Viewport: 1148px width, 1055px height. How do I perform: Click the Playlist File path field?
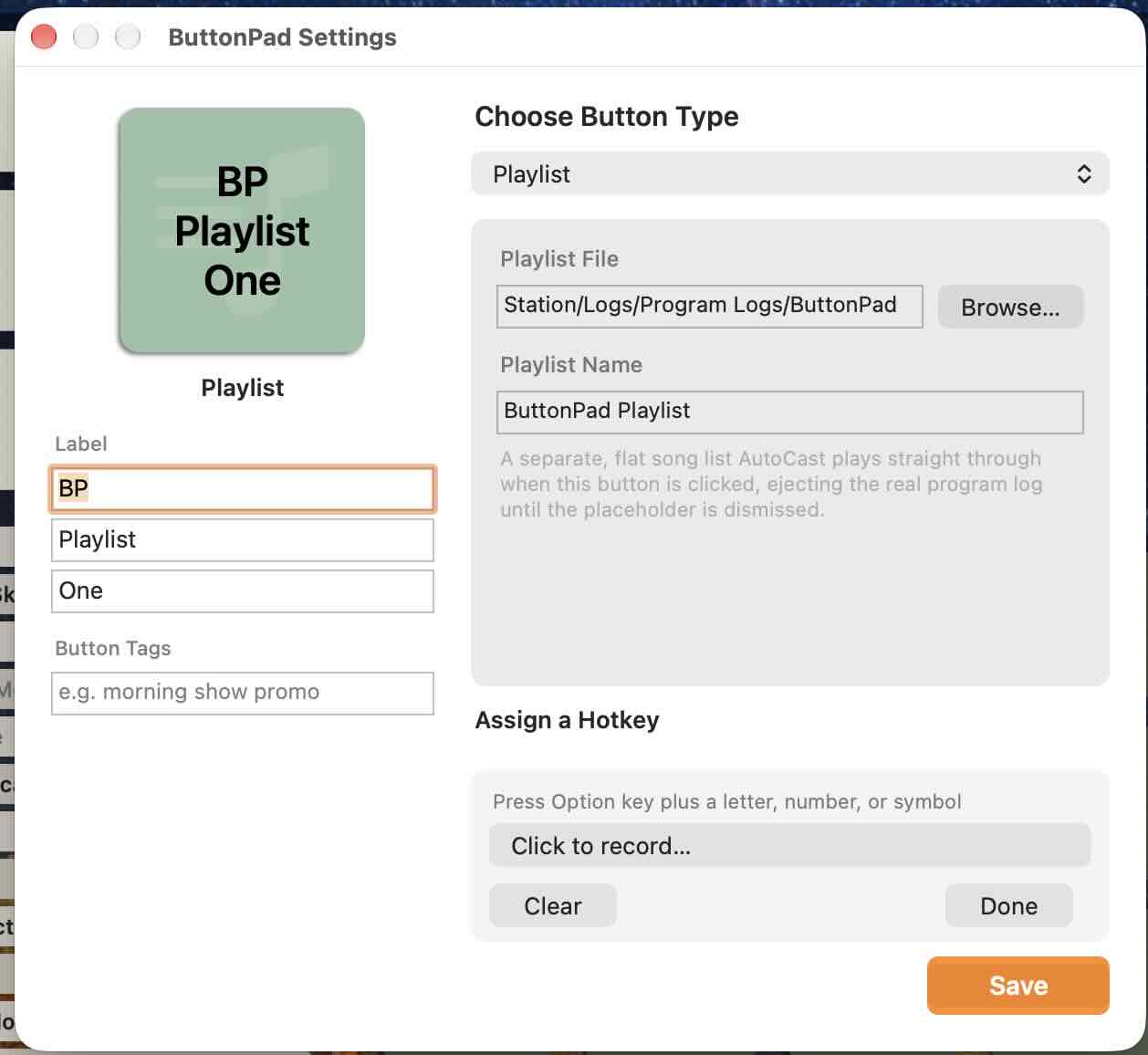709,306
